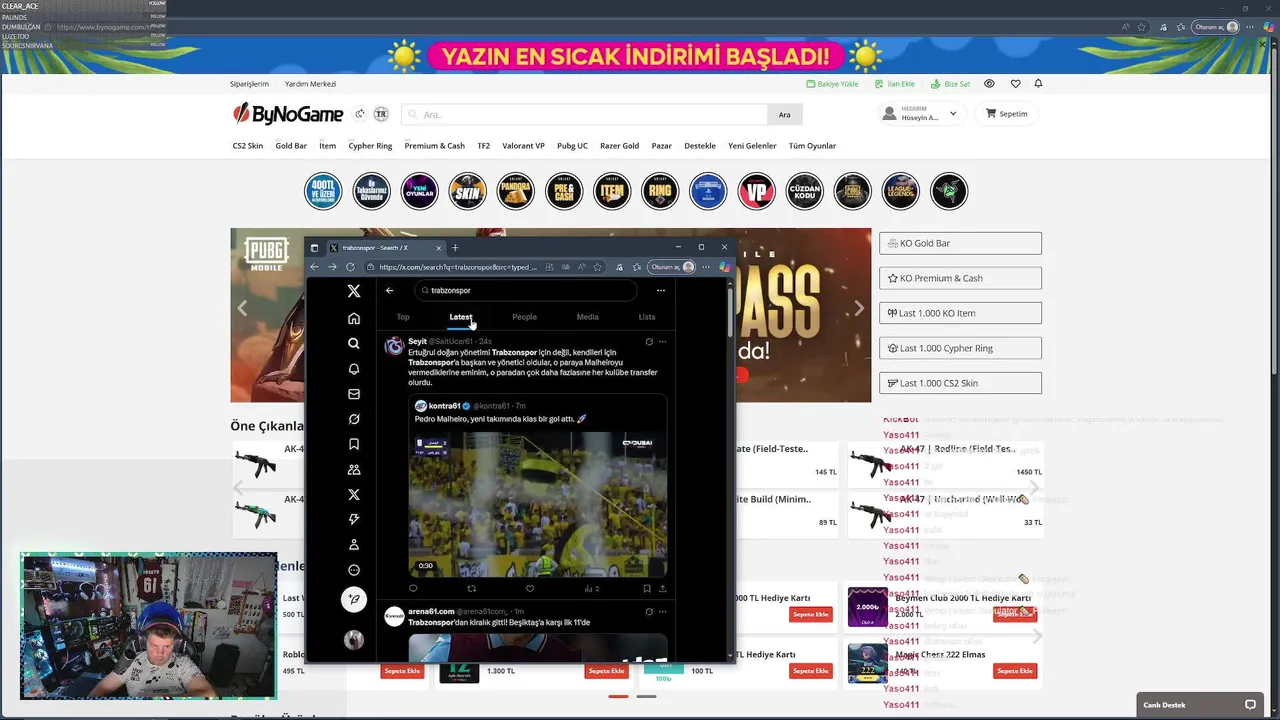This screenshot has height=720, width=1280.
Task: Share Seyit's tweet
Action: pyautogui.click(x=662, y=589)
